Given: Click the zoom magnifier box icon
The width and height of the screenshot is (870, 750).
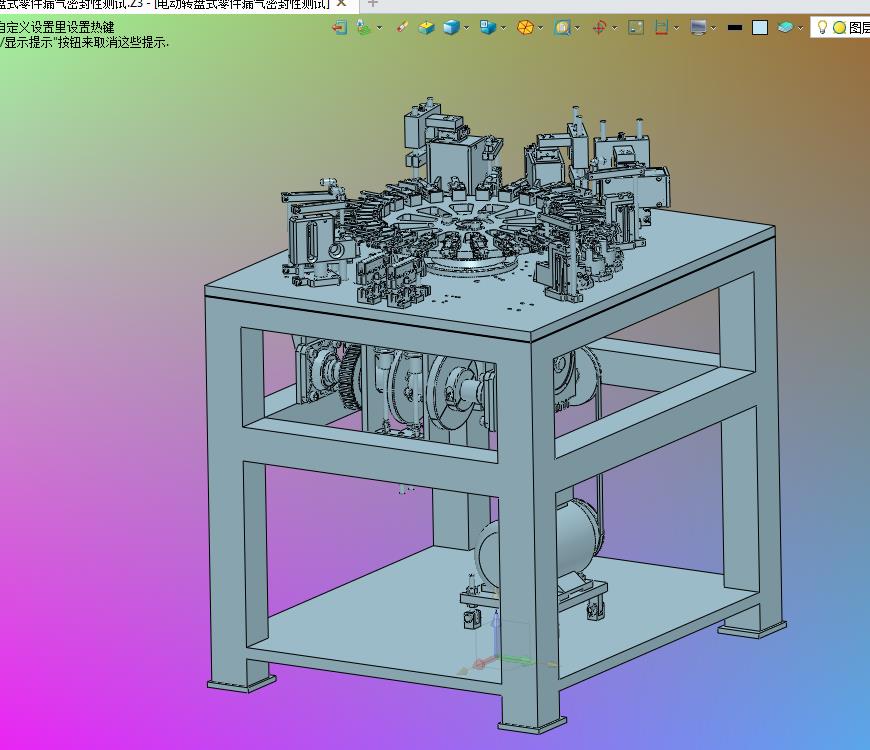Looking at the screenshot, I should (562, 27).
